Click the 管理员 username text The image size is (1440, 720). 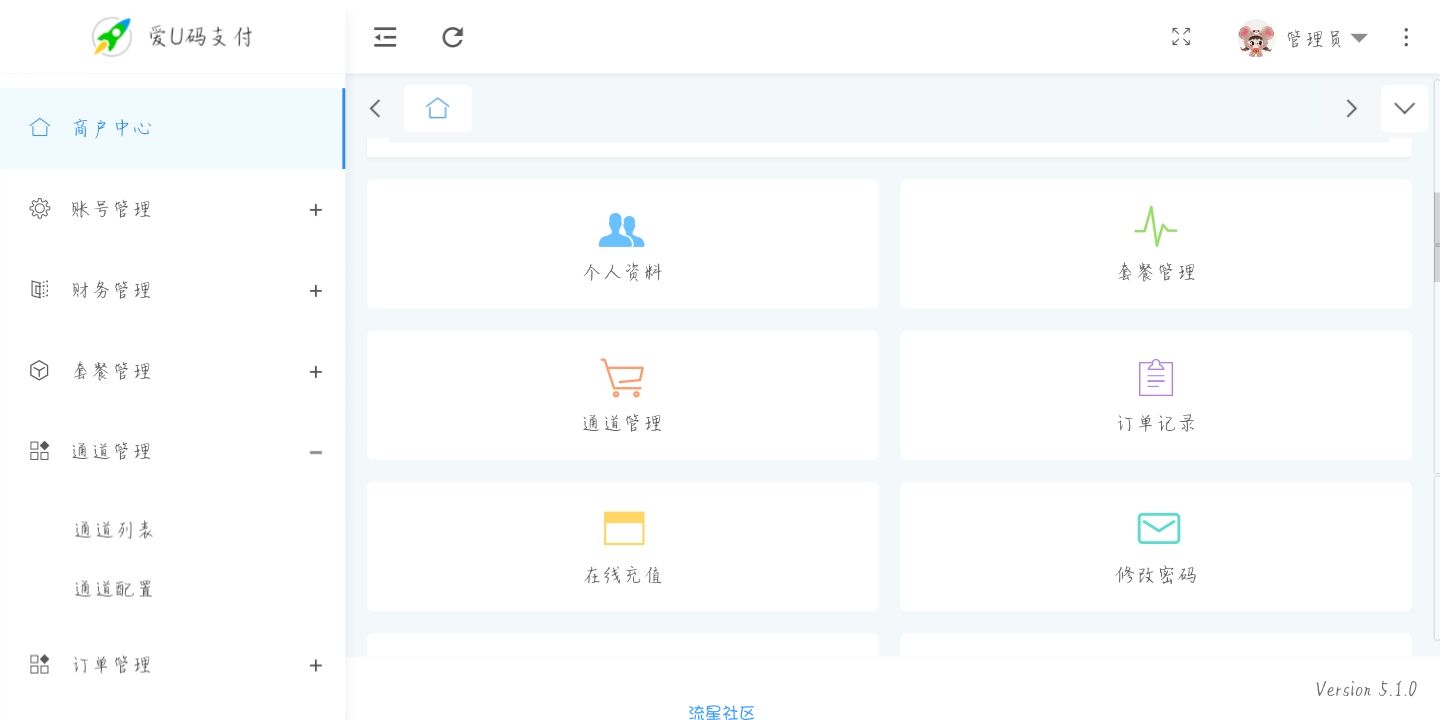pos(1314,39)
